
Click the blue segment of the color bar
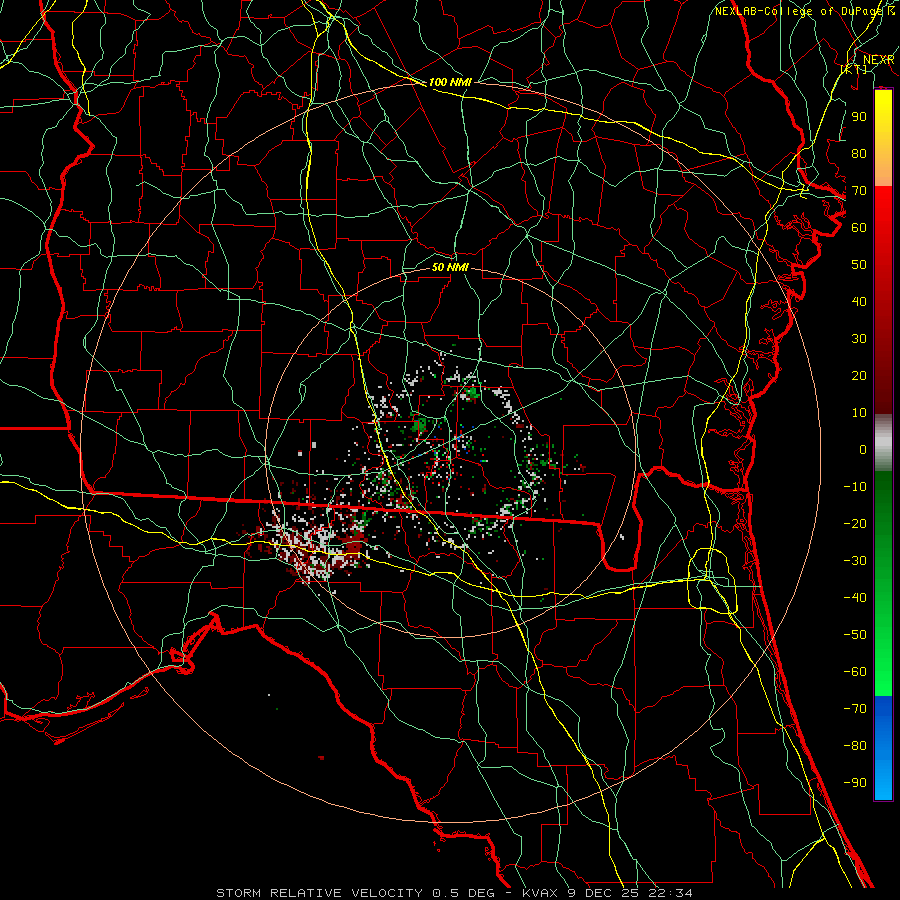click(883, 747)
